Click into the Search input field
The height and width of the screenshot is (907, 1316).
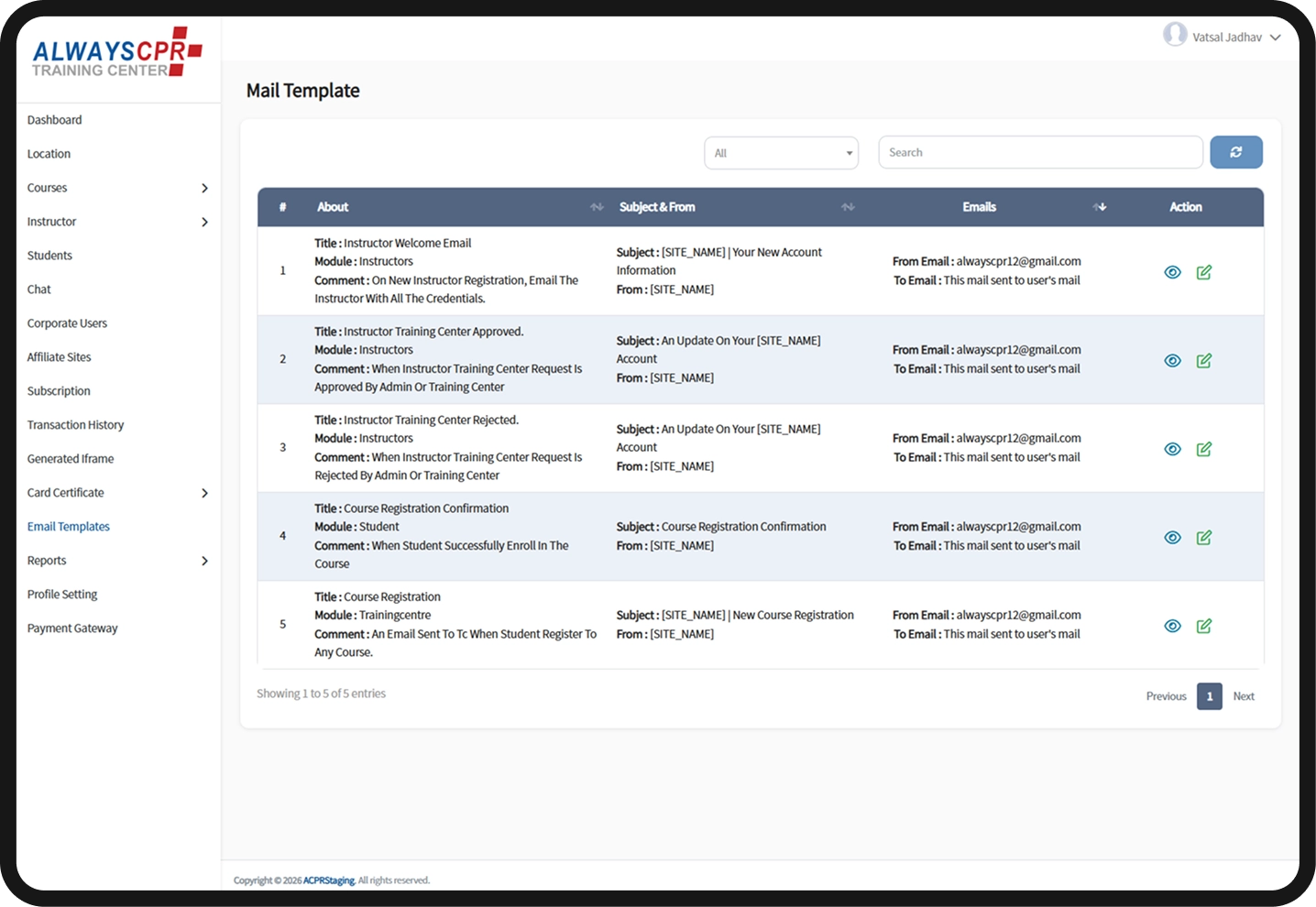pyautogui.click(x=1040, y=152)
